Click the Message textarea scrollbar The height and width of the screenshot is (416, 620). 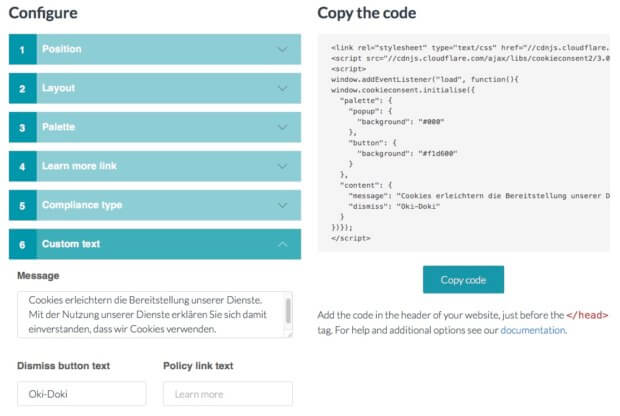288,311
